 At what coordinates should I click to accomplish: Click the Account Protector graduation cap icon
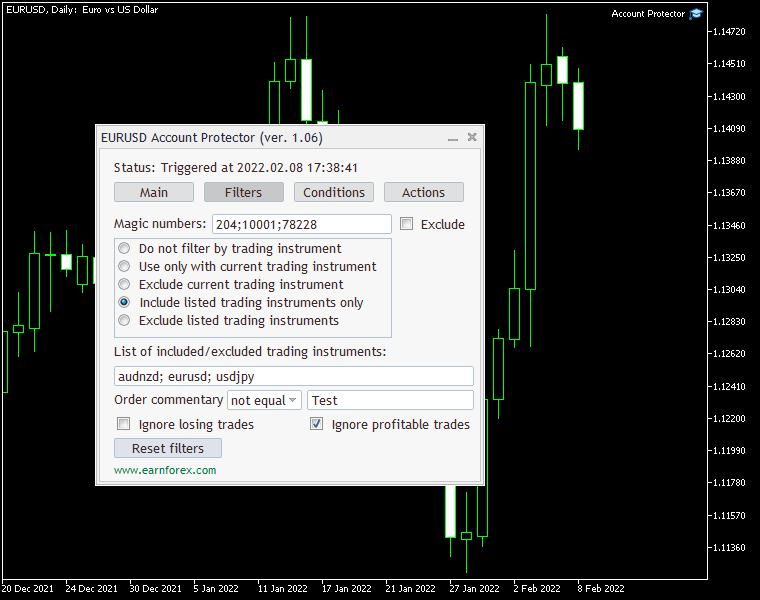696,14
